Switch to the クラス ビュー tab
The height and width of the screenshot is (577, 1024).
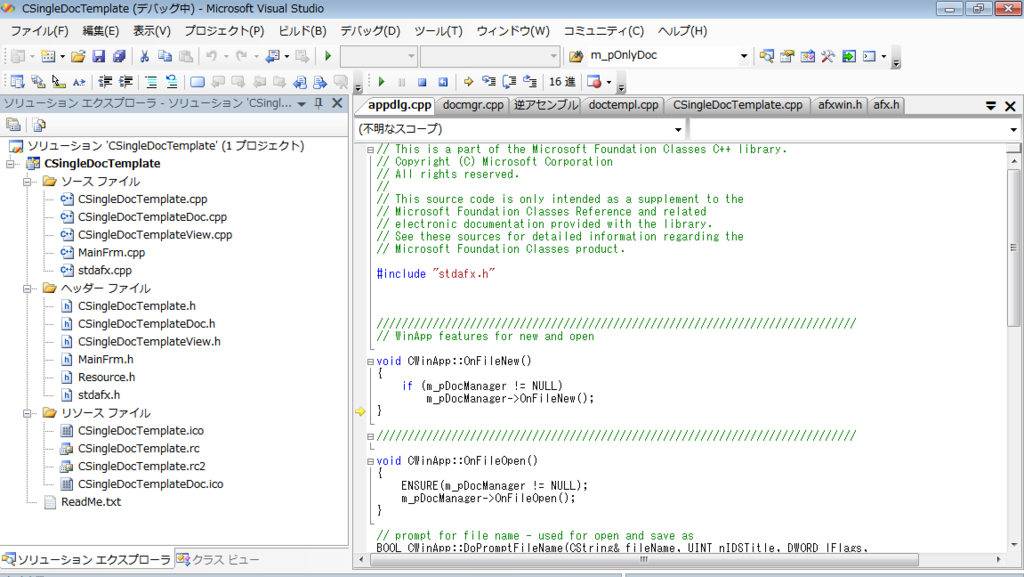[x=219, y=559]
